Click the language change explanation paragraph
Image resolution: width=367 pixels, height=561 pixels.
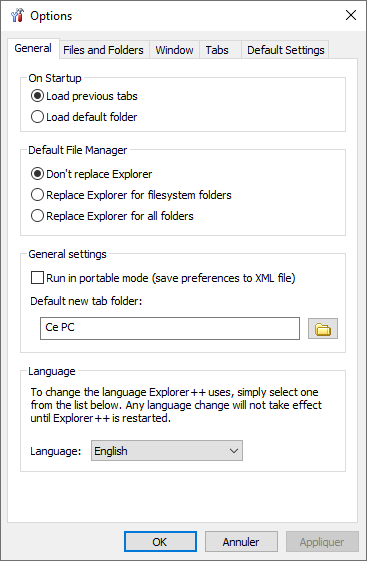(x=176, y=405)
